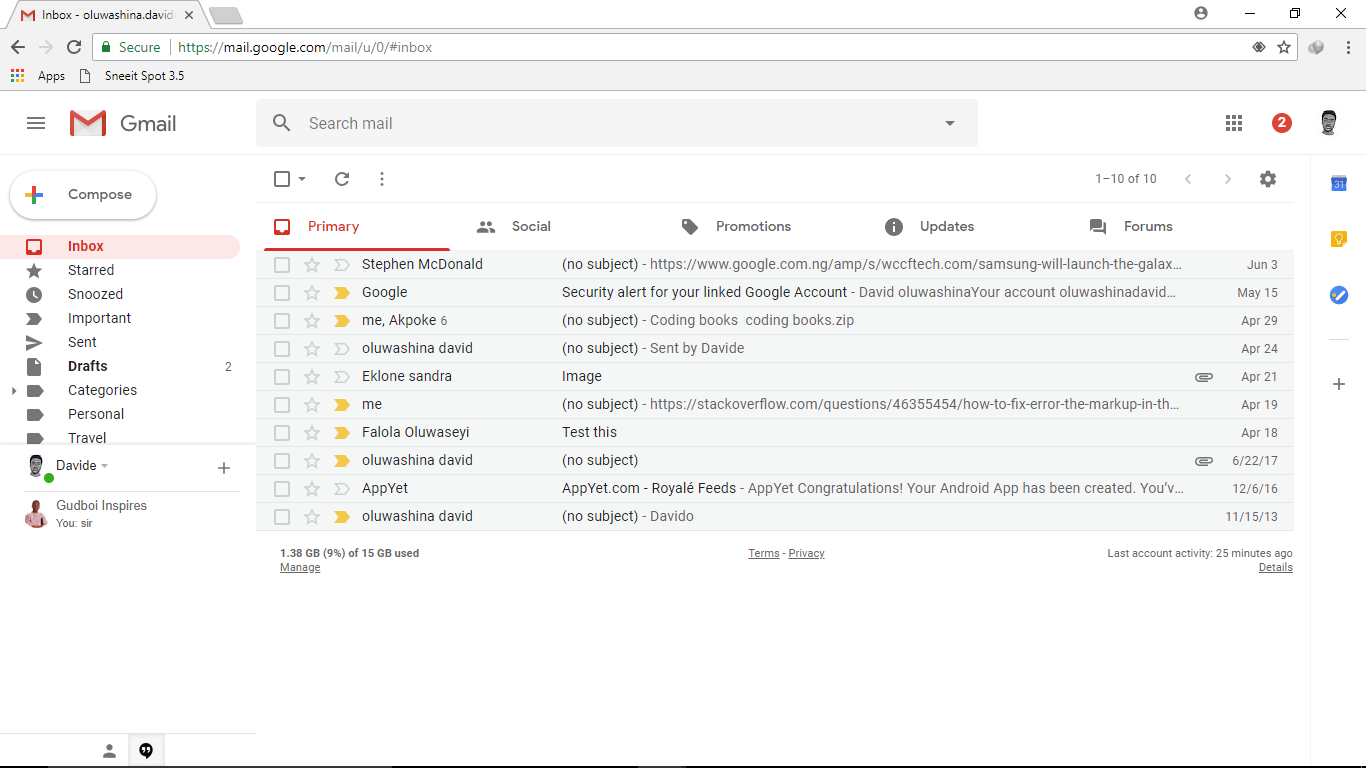Check the Eklone sandra email checkbox
This screenshot has height=768, width=1370.
pyautogui.click(x=282, y=377)
